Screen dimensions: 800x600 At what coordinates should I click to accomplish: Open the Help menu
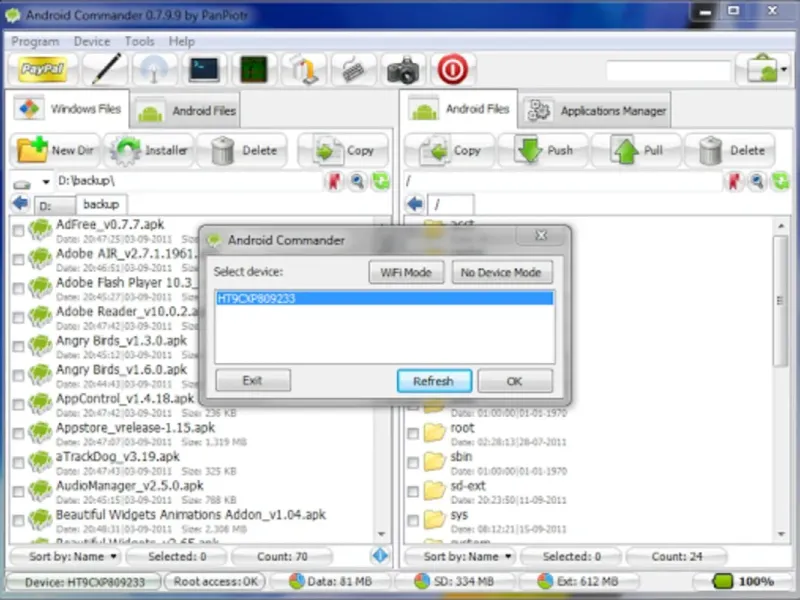click(x=182, y=41)
